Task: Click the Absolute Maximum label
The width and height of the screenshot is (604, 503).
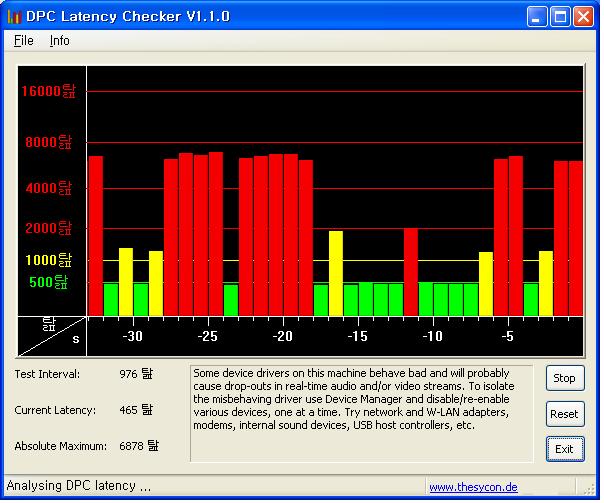Action: 60,446
